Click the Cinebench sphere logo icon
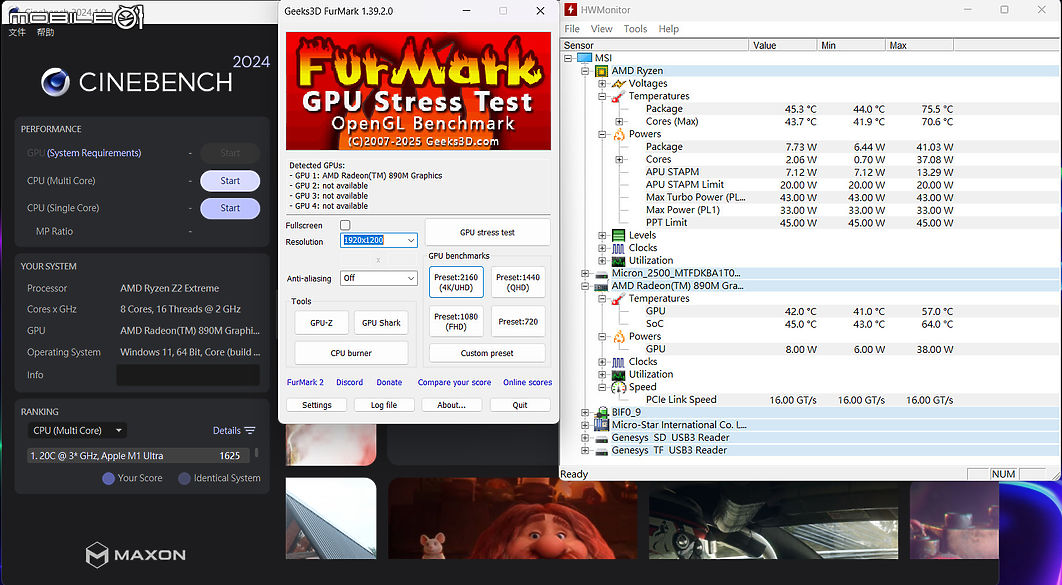 point(56,83)
